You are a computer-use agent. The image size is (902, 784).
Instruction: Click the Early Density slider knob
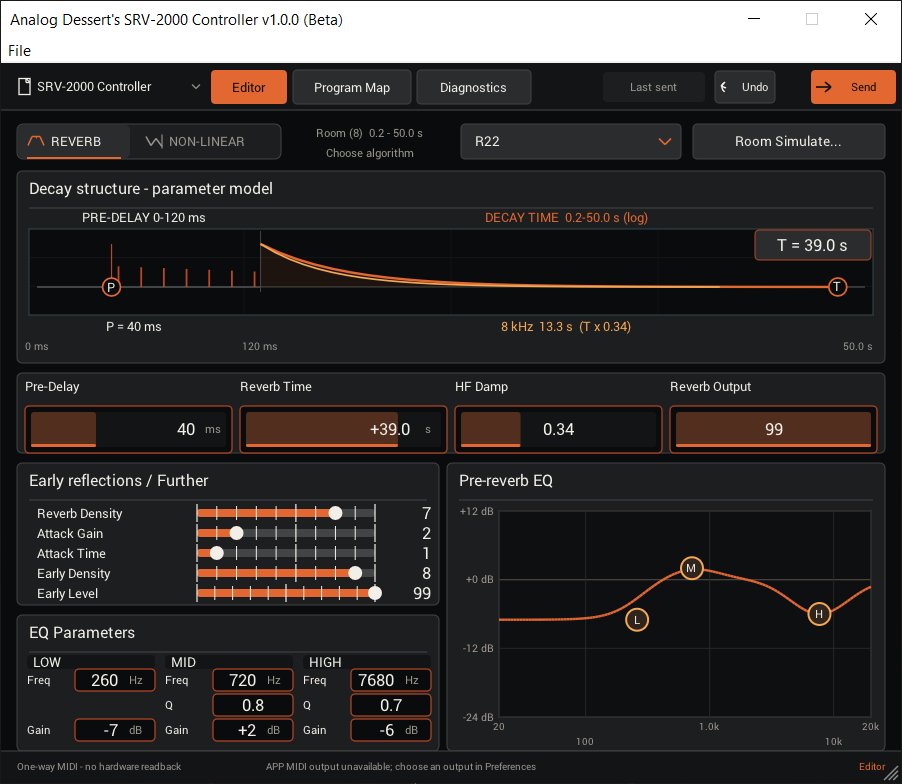[355, 573]
